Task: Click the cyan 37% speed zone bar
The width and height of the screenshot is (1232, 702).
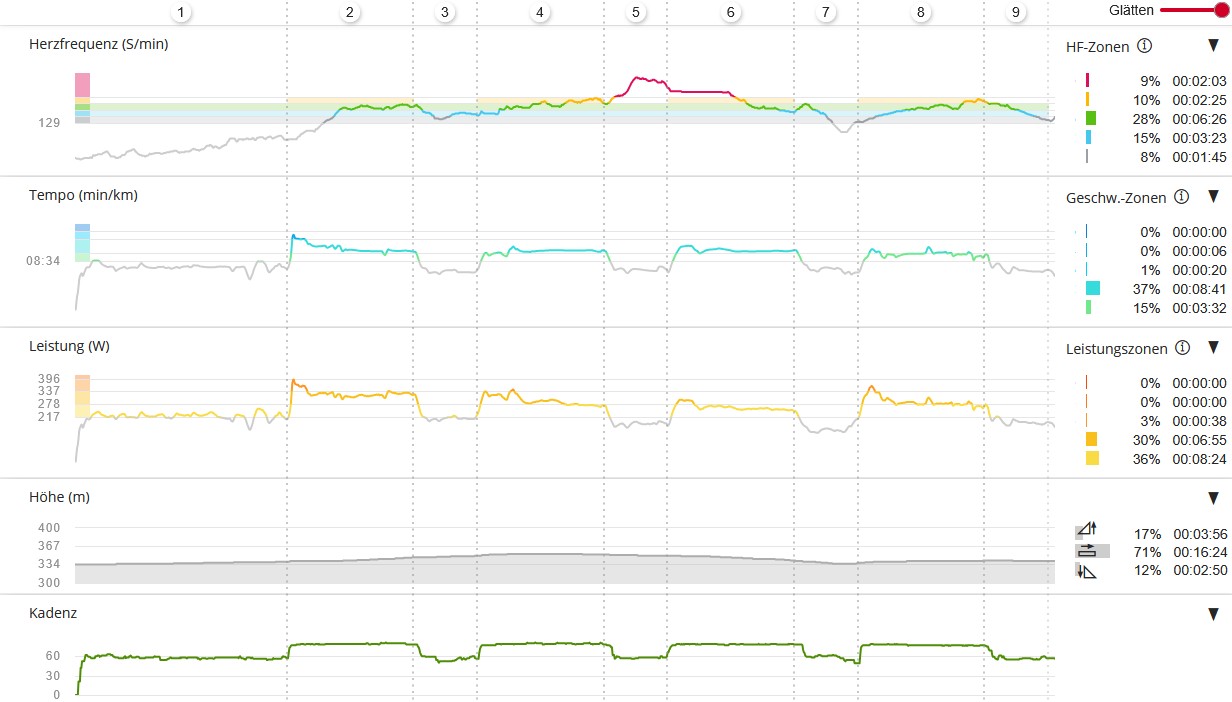Action: [x=1092, y=288]
